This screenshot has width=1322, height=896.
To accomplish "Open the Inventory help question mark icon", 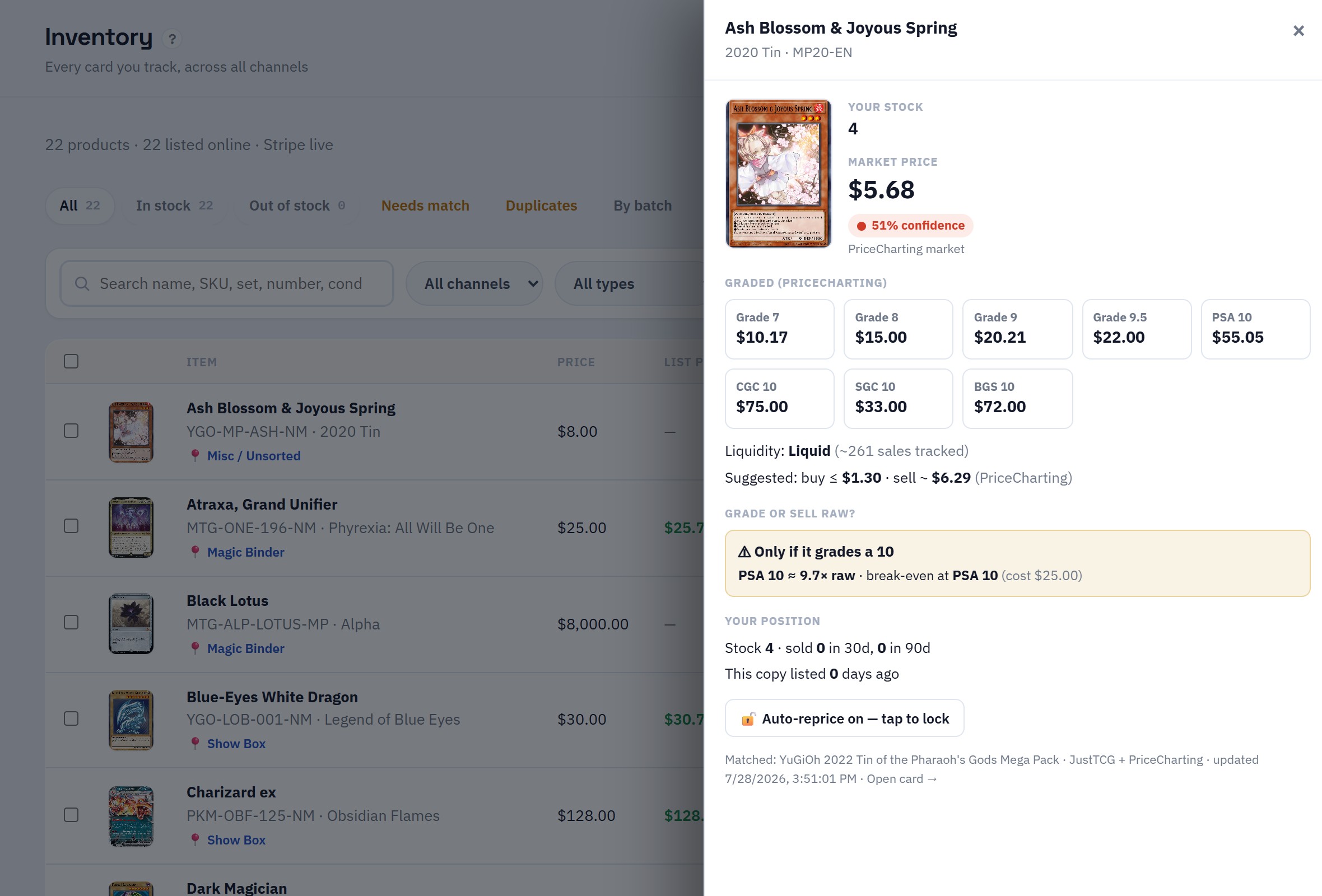I will pyautogui.click(x=172, y=39).
